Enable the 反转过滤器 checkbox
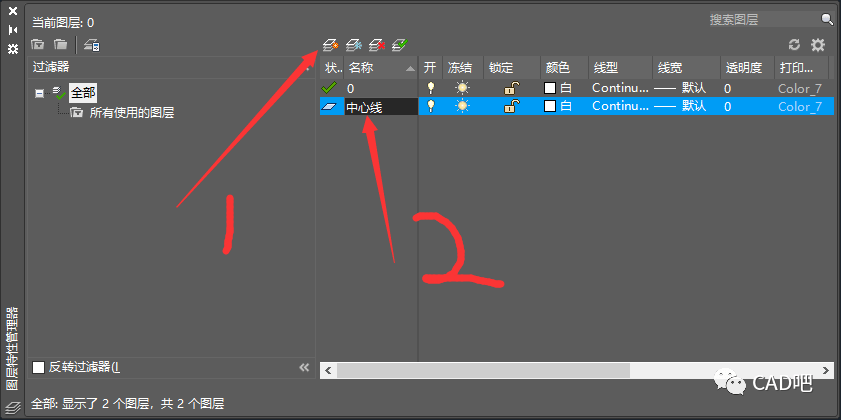The height and width of the screenshot is (420, 841). [x=39, y=367]
